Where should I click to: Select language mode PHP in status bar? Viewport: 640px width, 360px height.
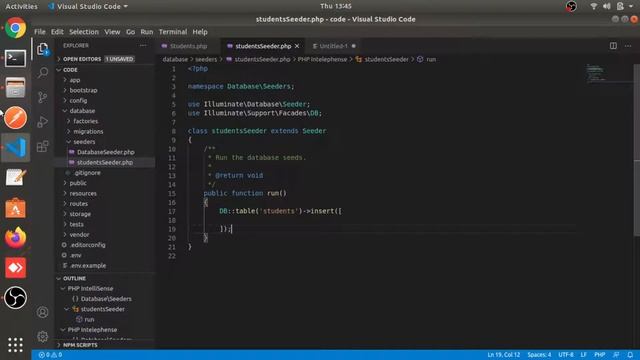tap(600, 355)
